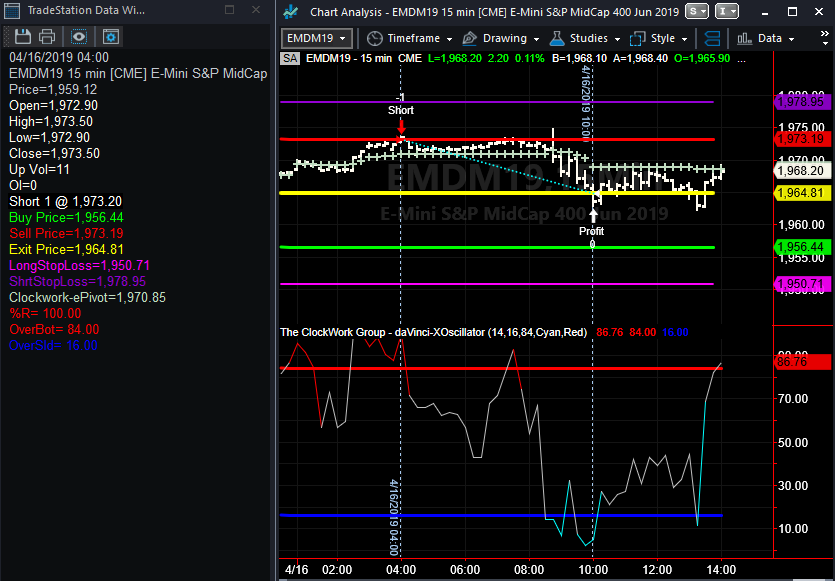835x581 pixels.
Task: Open Data Window settings via the gear icon
Action: click(x=111, y=36)
